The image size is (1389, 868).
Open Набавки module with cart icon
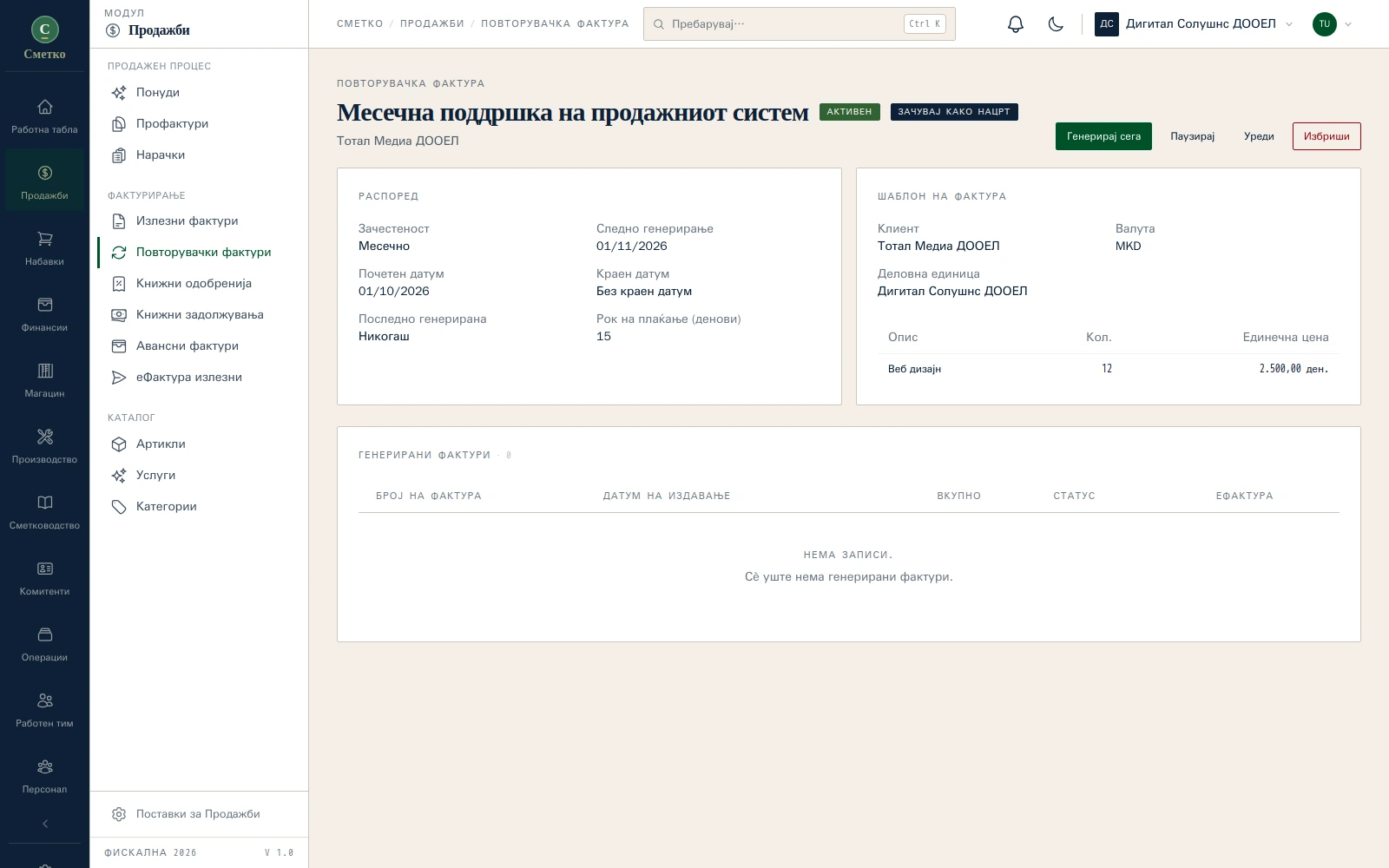pyautogui.click(x=44, y=248)
